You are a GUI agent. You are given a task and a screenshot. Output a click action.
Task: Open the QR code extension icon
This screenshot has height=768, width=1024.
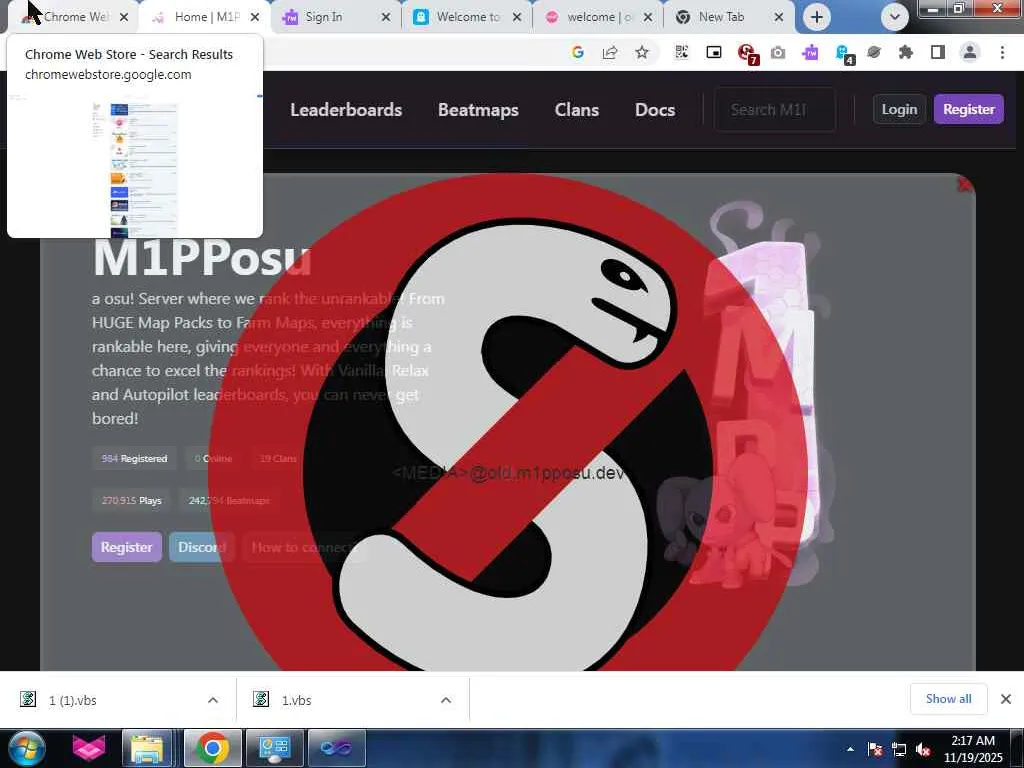click(681, 52)
